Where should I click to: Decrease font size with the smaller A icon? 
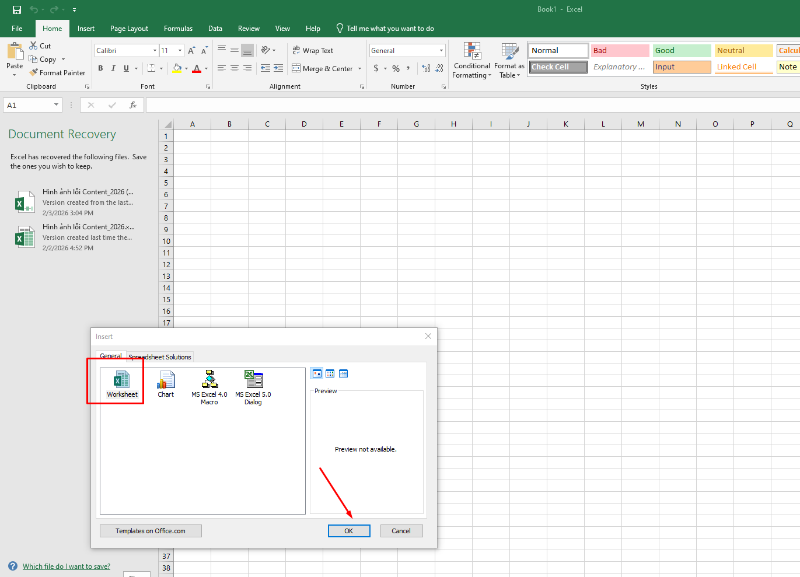point(204,51)
